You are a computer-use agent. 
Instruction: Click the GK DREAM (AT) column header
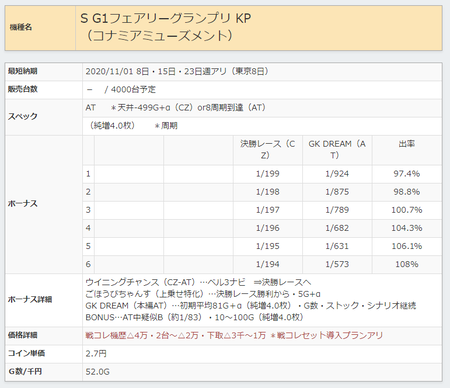tap(337, 149)
